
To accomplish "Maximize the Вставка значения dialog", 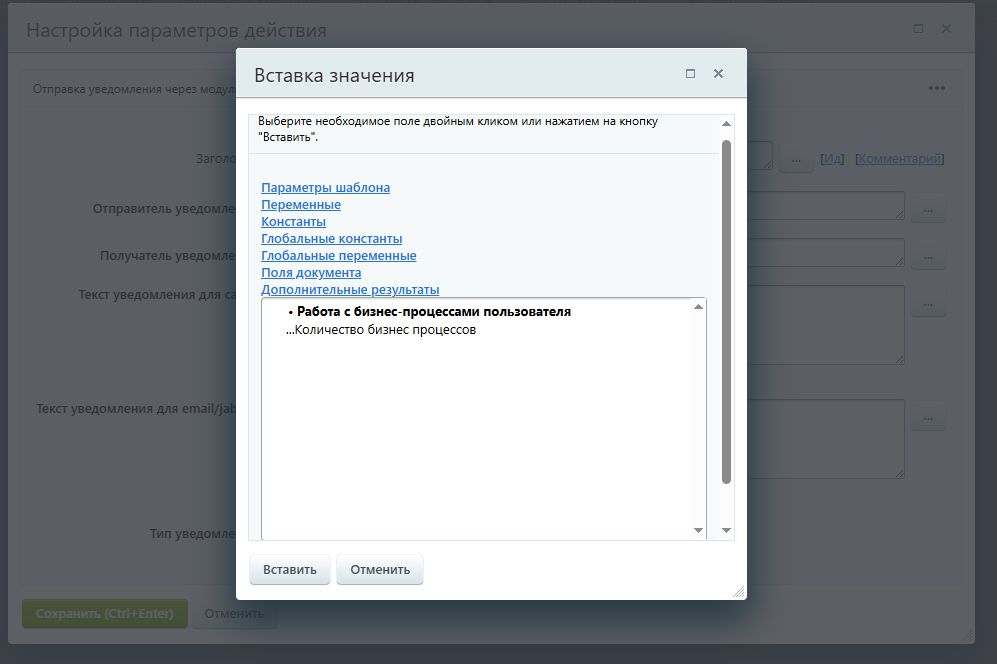I will [690, 74].
